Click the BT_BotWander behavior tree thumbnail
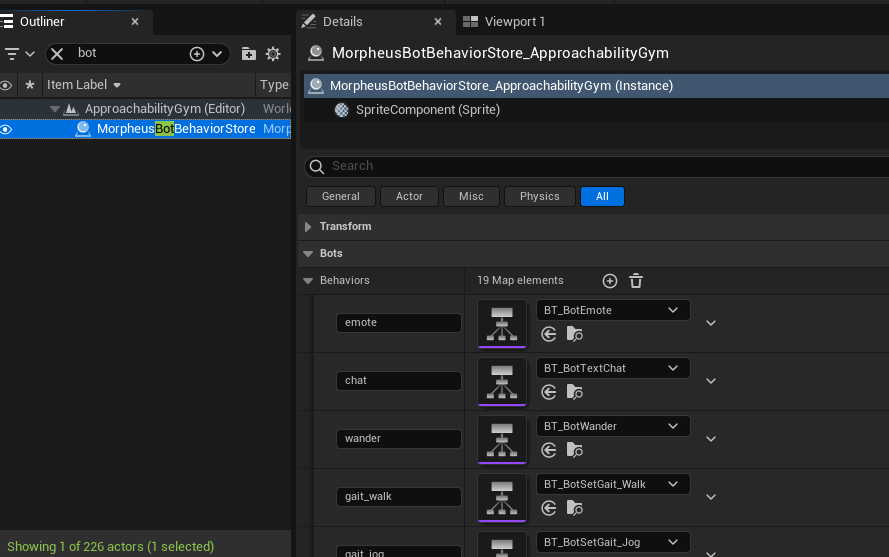The height and width of the screenshot is (557, 889). click(502, 439)
